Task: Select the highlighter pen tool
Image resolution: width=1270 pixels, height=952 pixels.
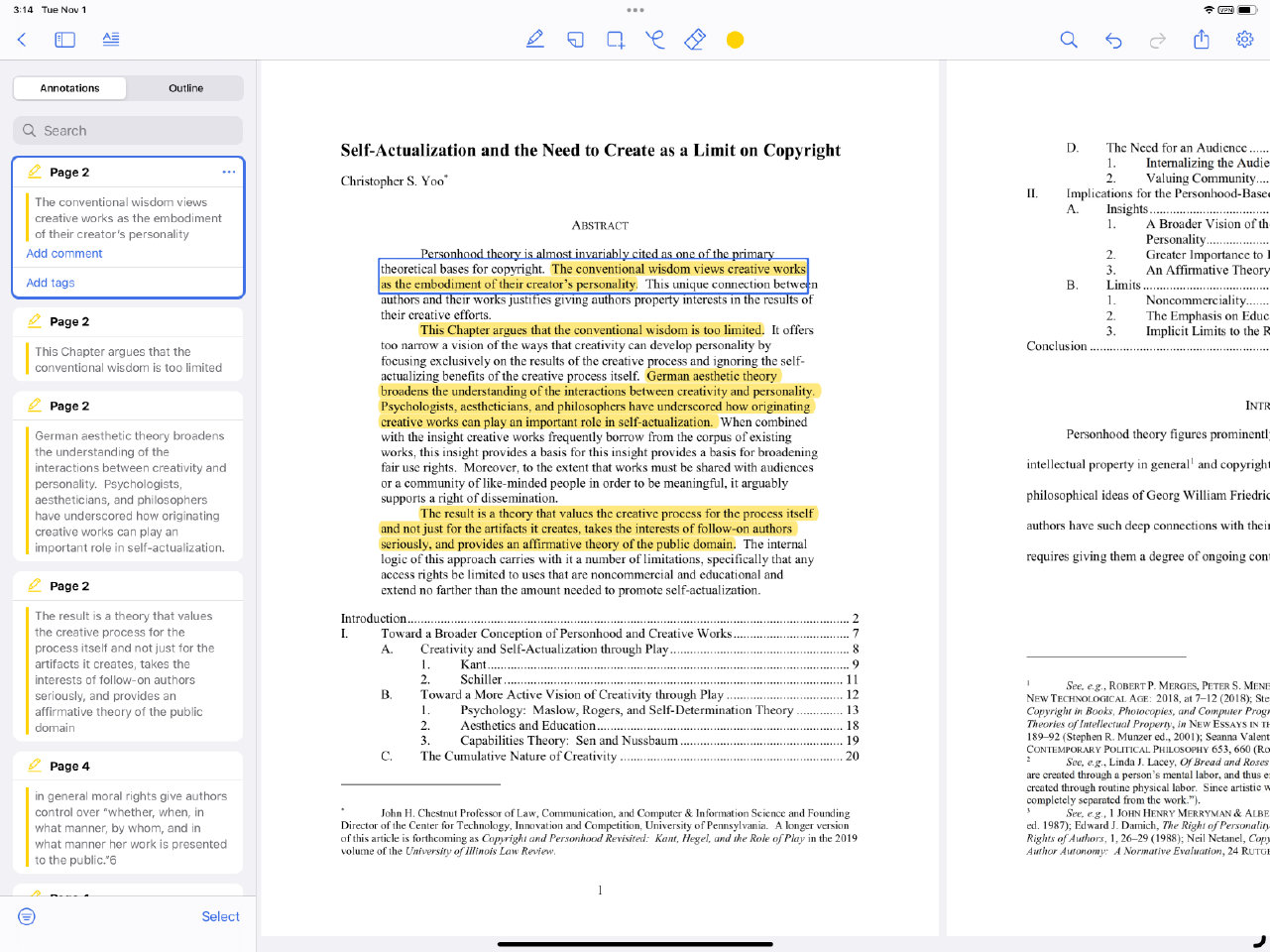Action: 535,40
